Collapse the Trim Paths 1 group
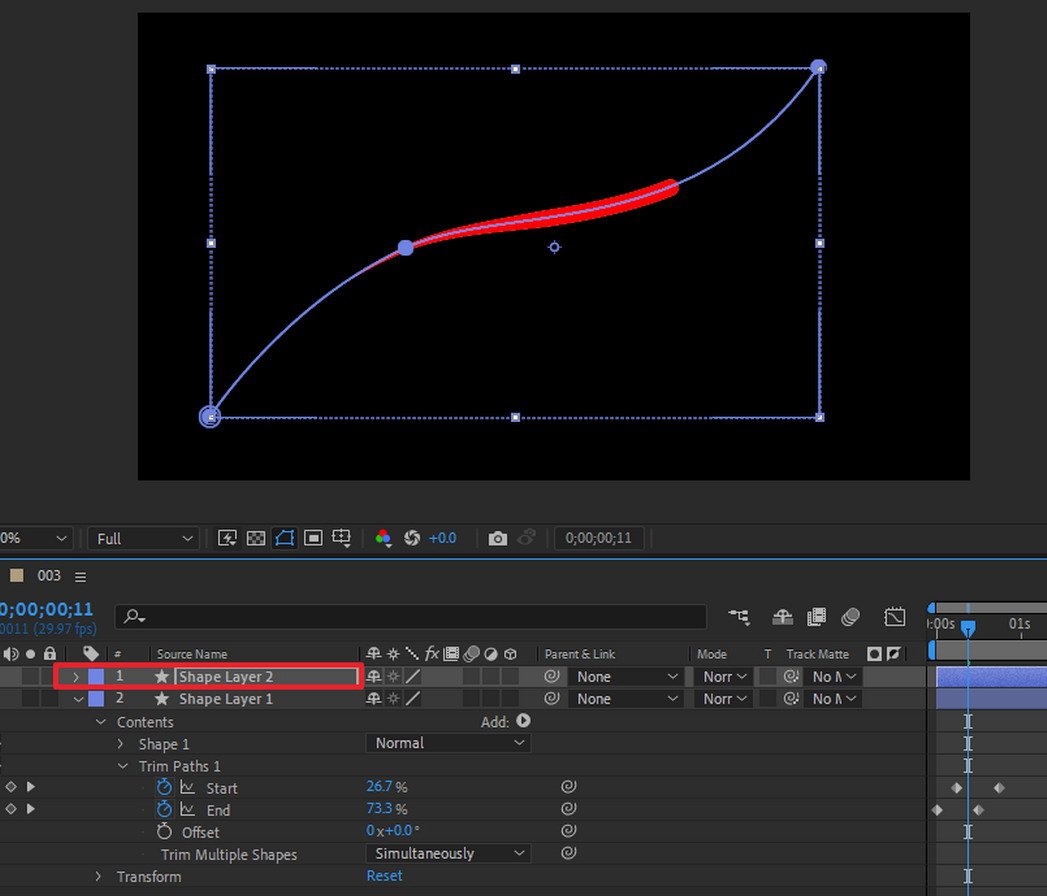This screenshot has width=1047, height=896. pyautogui.click(x=122, y=766)
